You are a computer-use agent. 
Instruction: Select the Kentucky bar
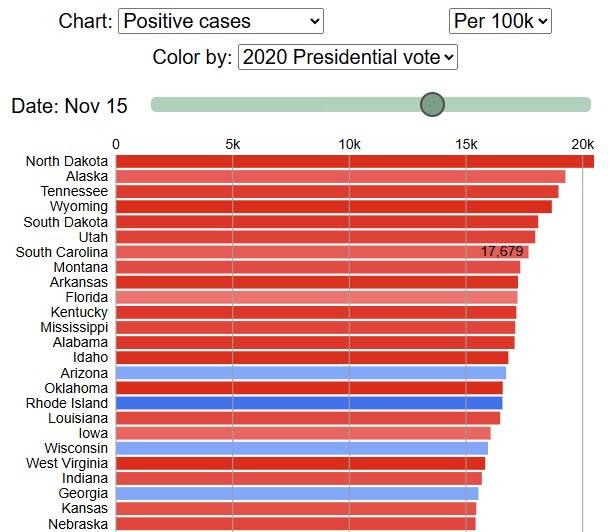316,312
